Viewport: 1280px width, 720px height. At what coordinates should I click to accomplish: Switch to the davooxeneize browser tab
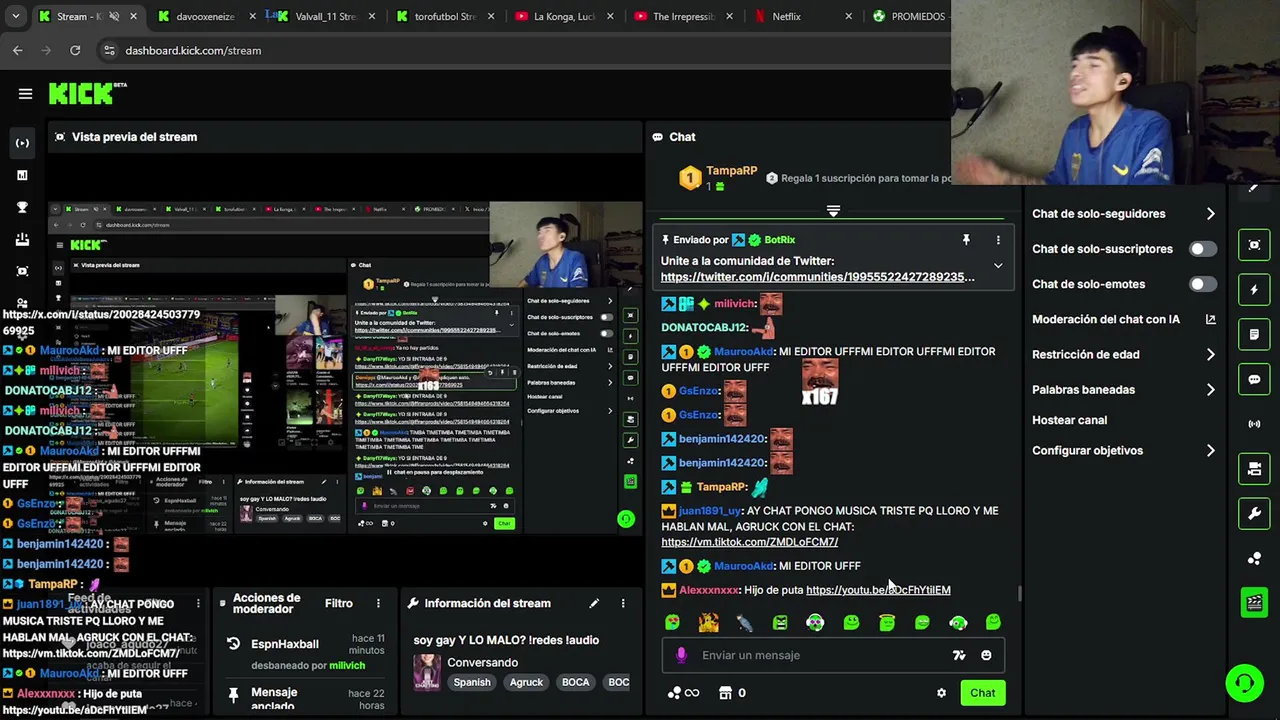click(x=204, y=16)
